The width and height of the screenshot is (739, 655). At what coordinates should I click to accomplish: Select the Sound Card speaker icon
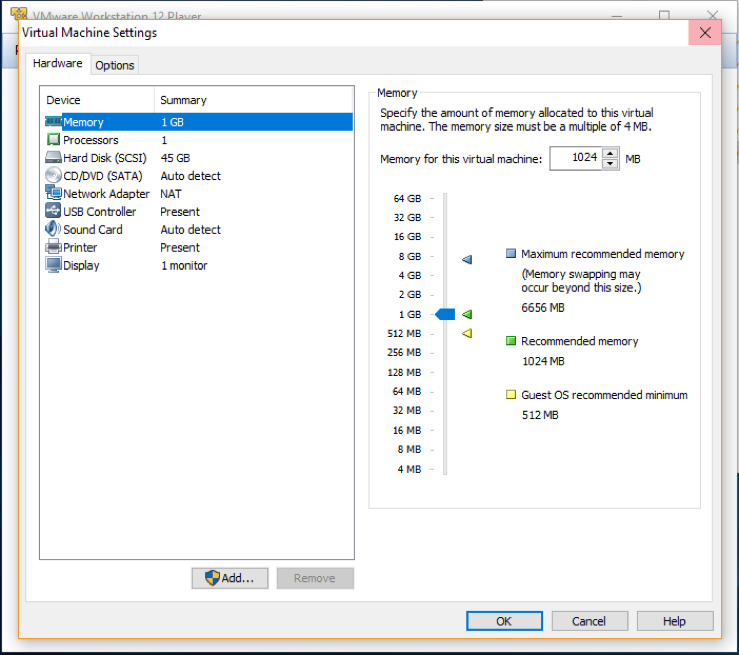click(53, 230)
